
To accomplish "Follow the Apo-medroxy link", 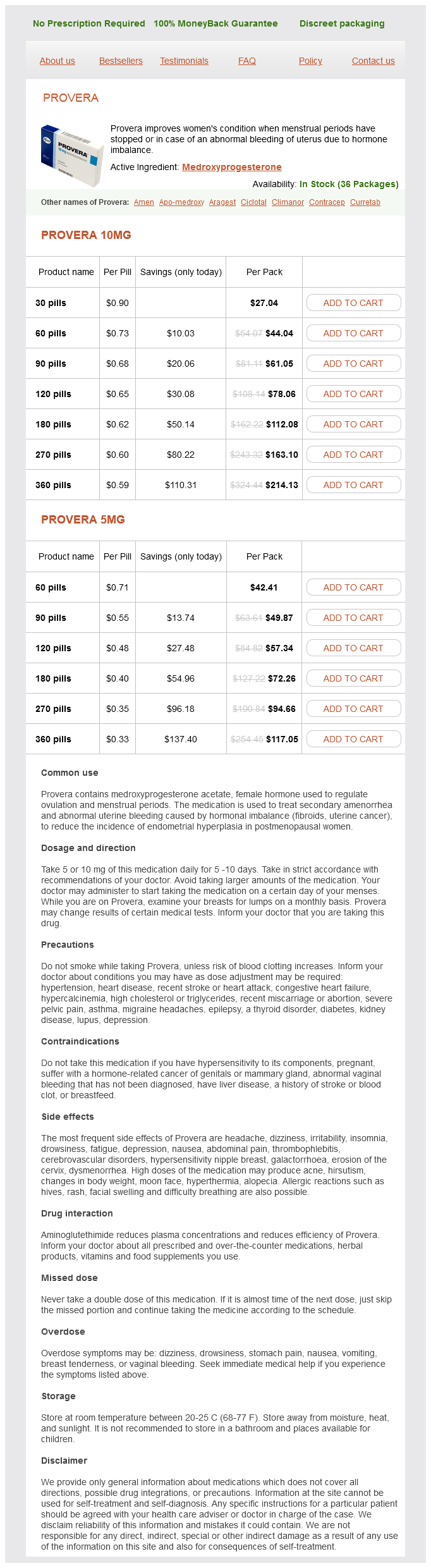I will coord(181,202).
